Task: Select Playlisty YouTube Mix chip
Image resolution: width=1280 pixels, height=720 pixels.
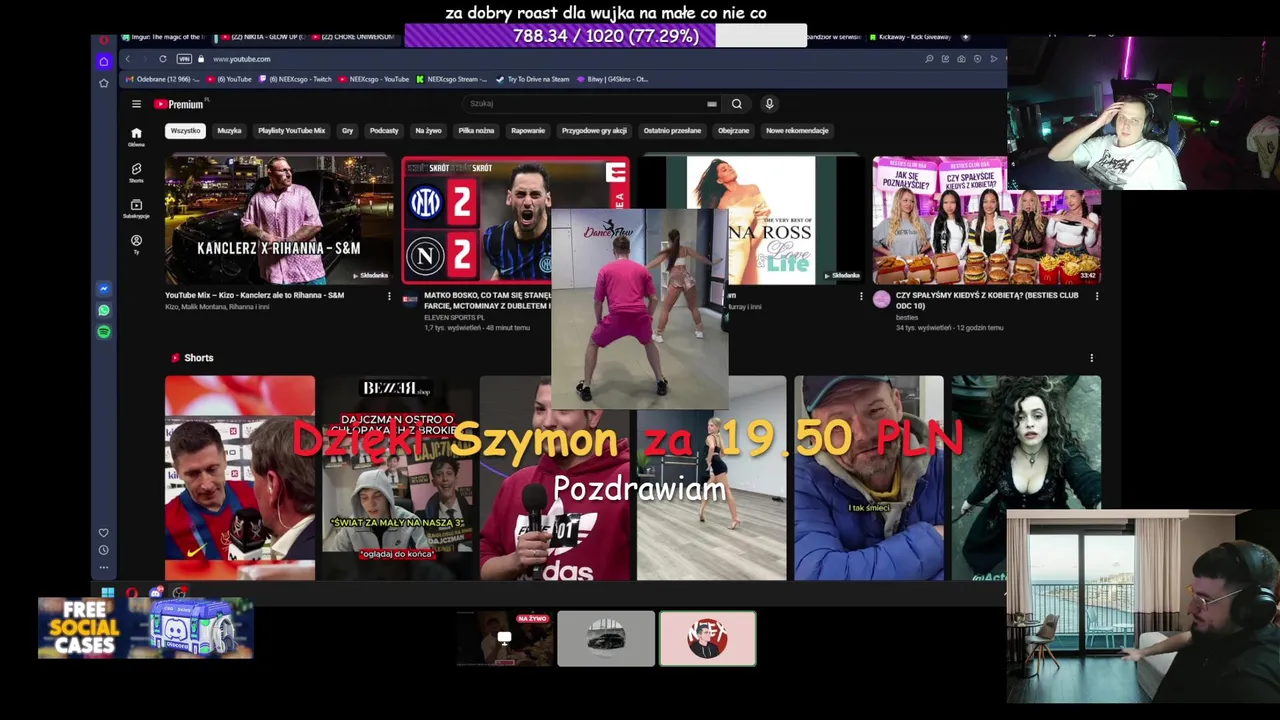Action: 291,131
